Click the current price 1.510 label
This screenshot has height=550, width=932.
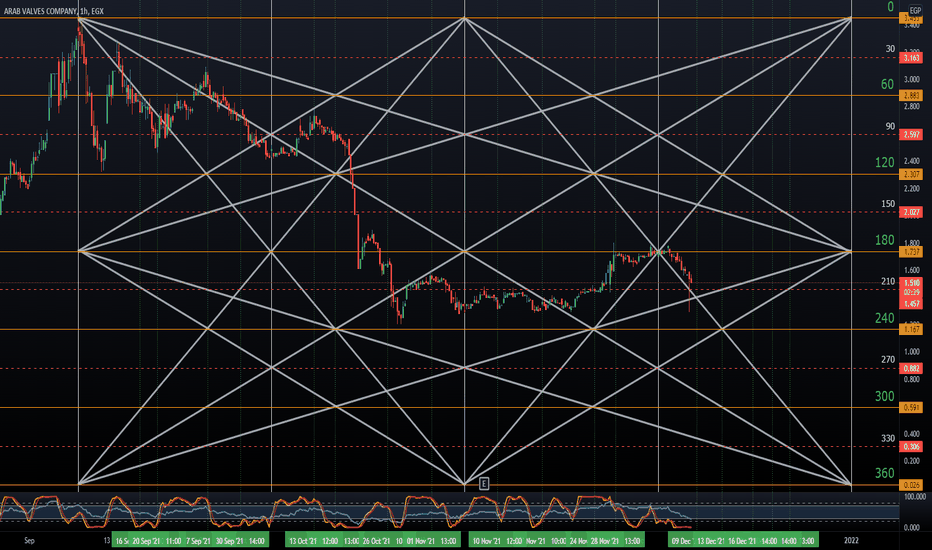click(911, 283)
